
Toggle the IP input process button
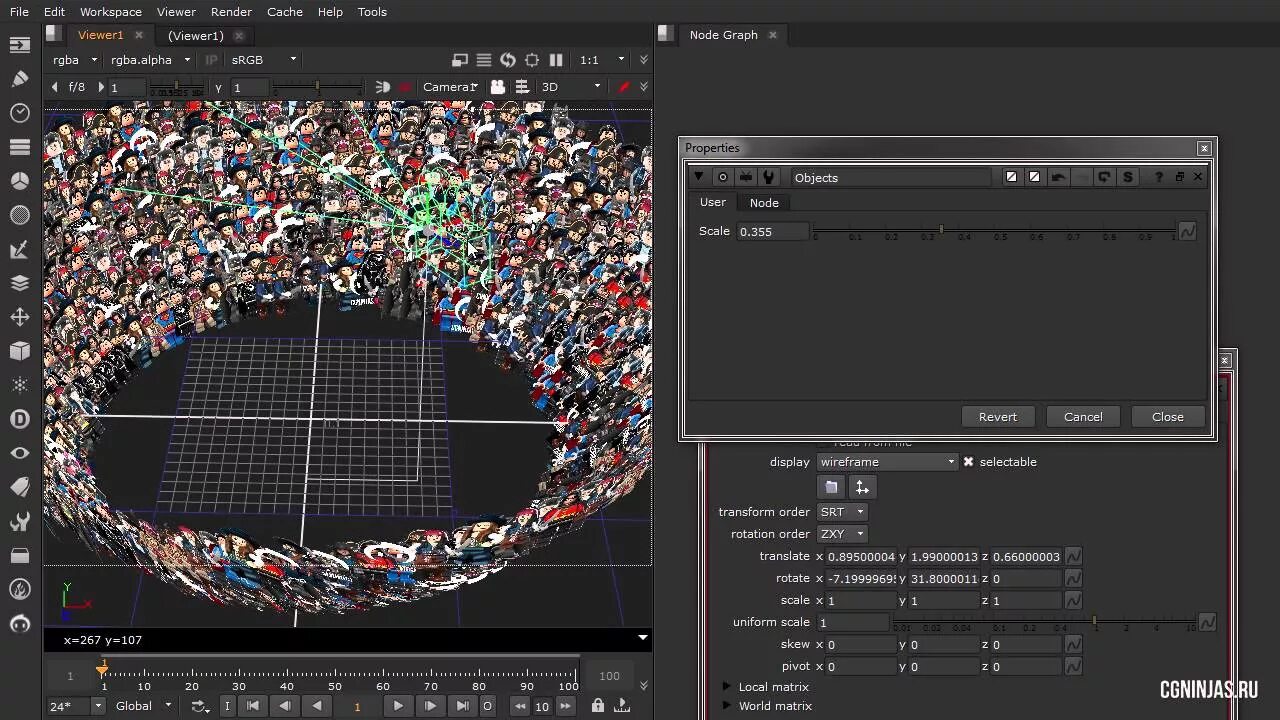pos(211,60)
